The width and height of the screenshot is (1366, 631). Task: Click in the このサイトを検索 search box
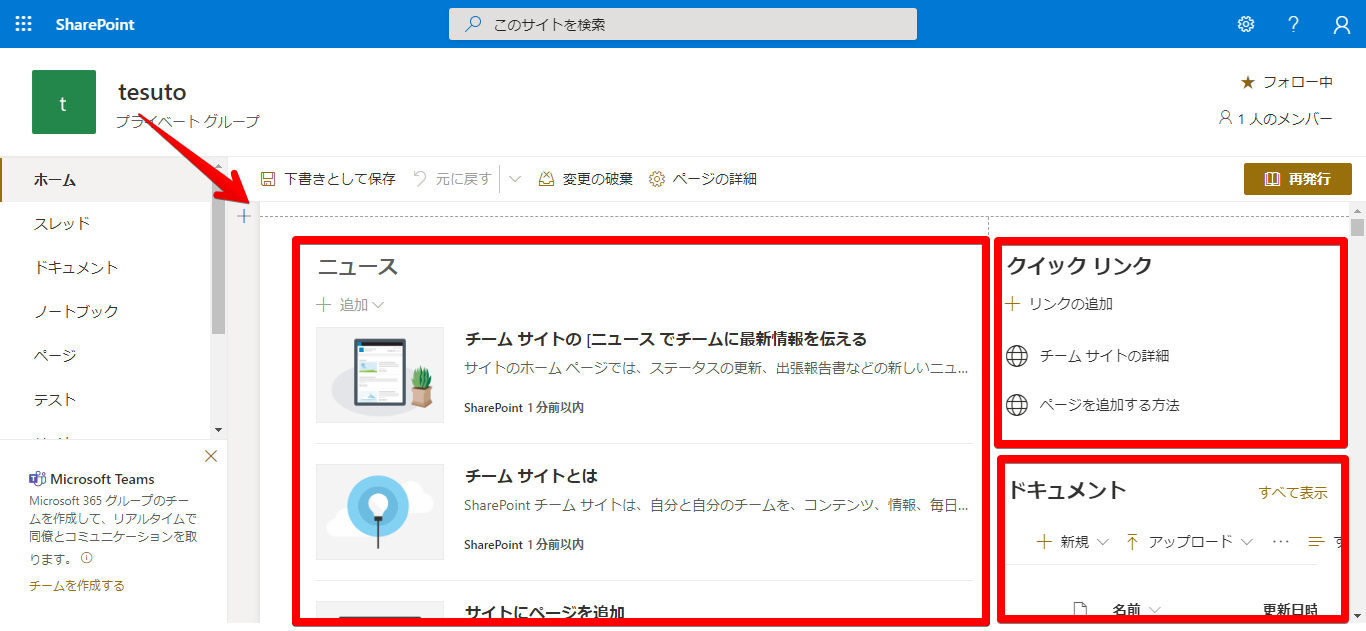(x=683, y=24)
